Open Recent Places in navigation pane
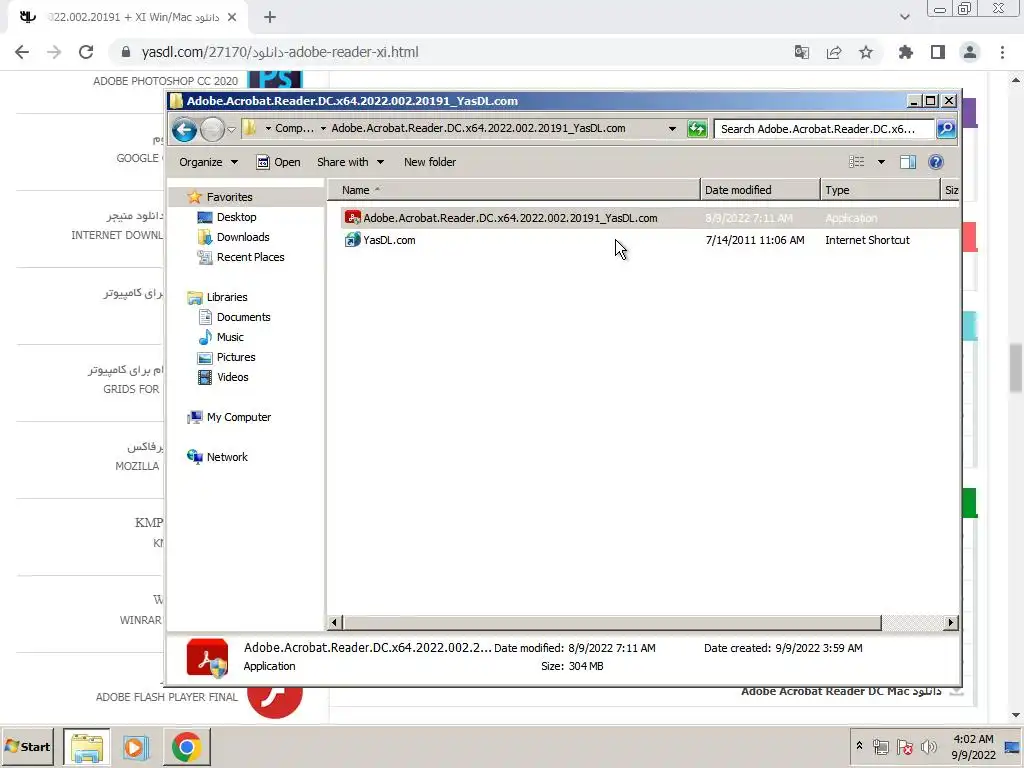 pyautogui.click(x=250, y=257)
